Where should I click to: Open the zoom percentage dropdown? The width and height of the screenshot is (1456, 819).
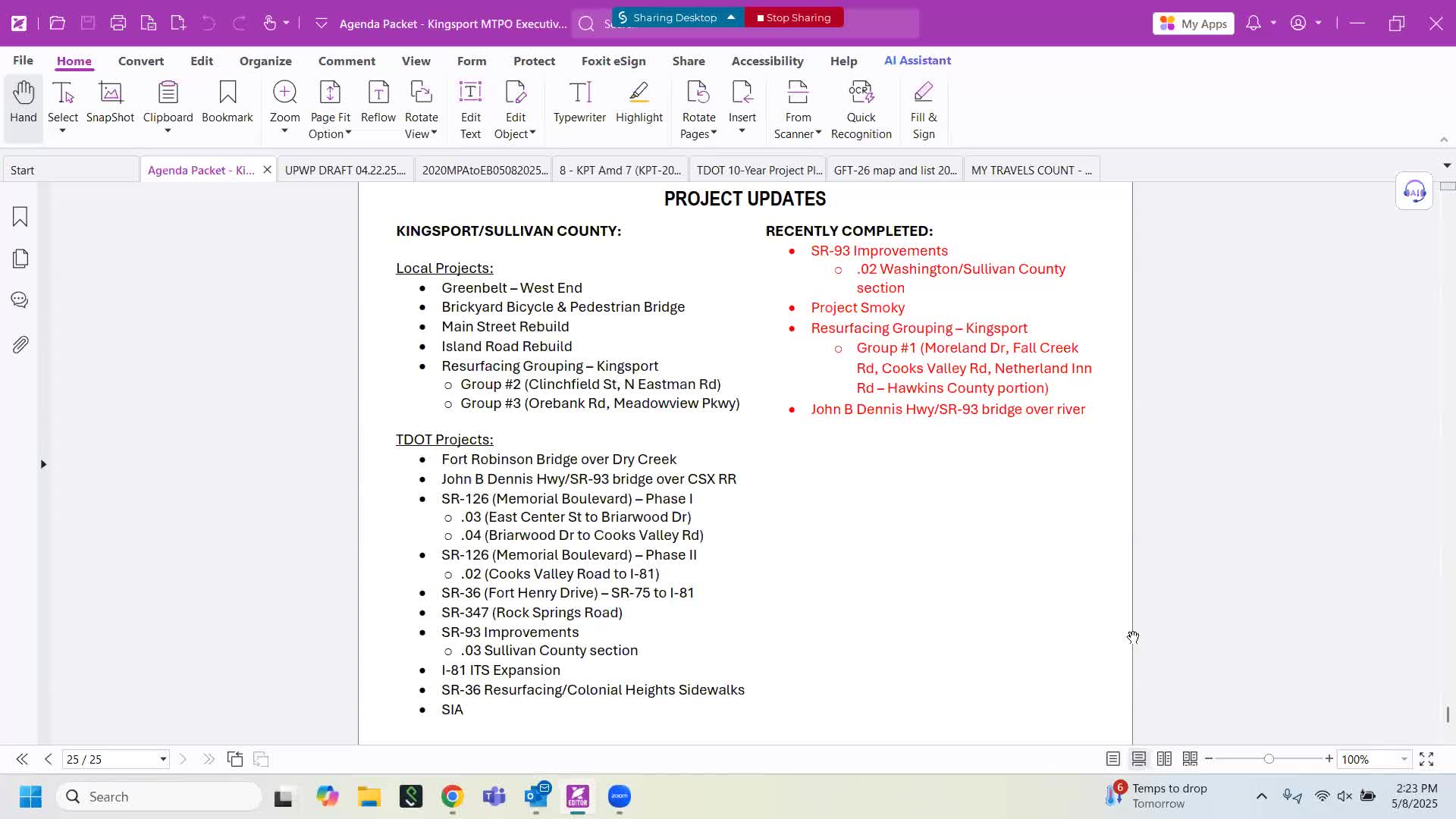click(x=1404, y=759)
